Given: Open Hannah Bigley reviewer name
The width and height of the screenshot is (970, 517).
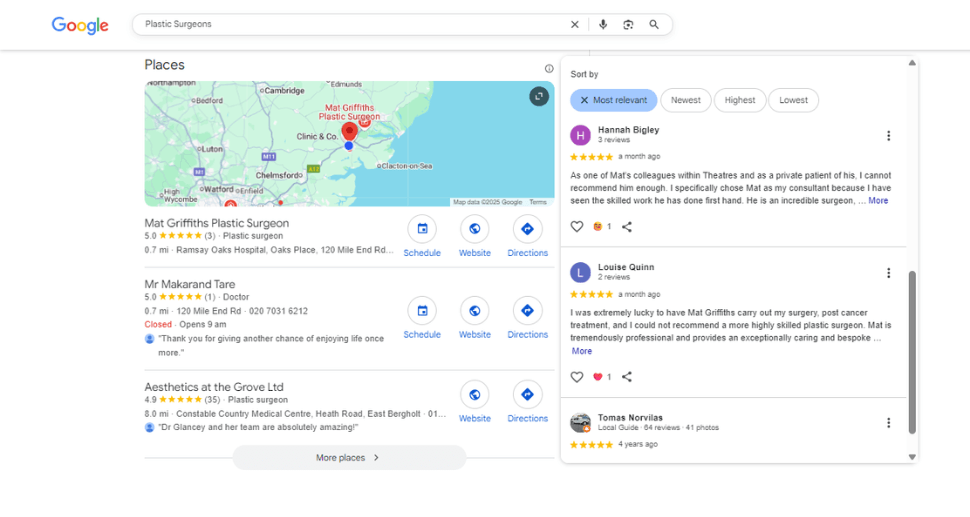Looking at the screenshot, I should [x=629, y=130].
